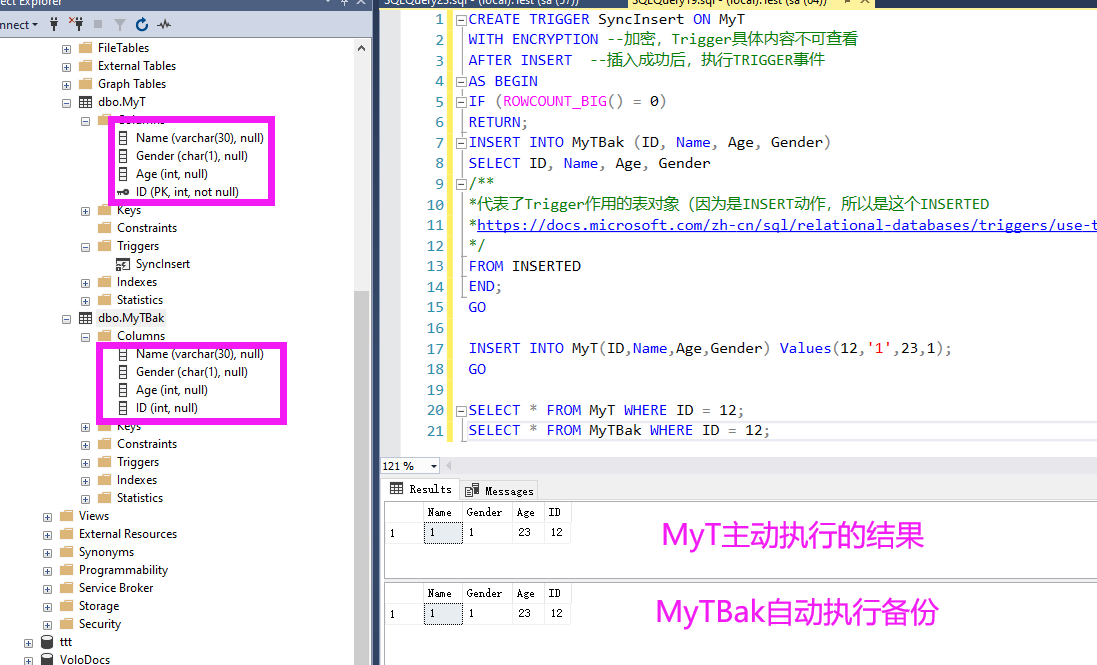Collapse the IF block on line 5

point(461,102)
